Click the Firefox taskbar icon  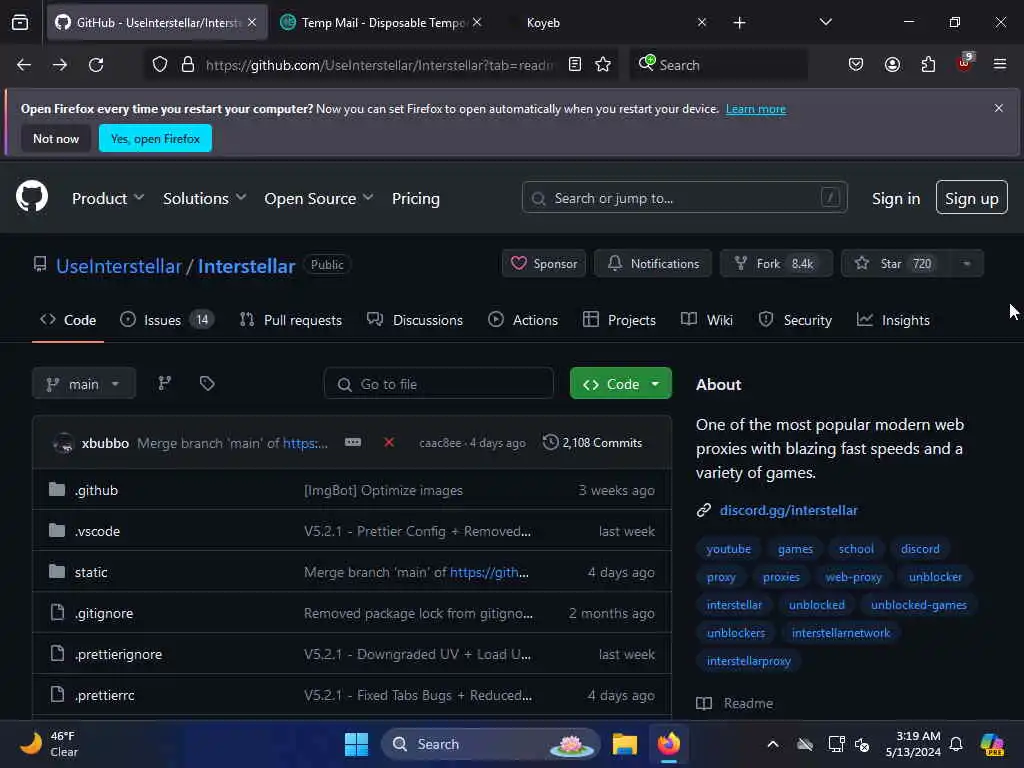tap(669, 744)
